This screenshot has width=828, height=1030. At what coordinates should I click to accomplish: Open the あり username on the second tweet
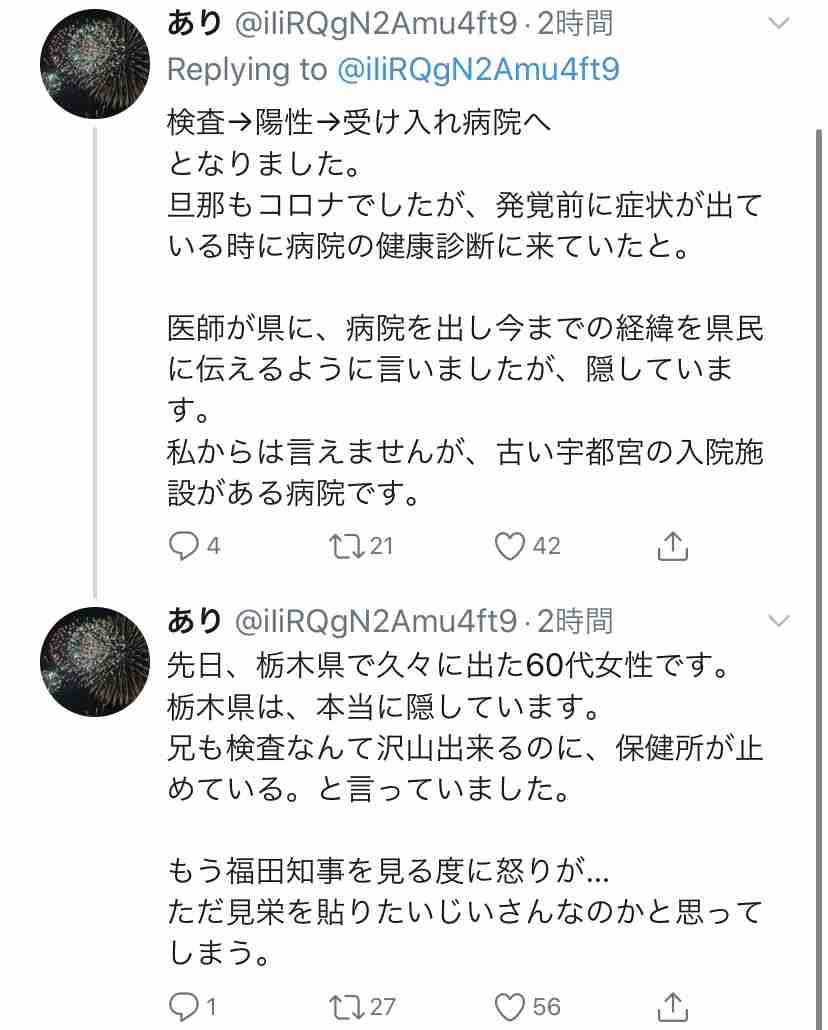point(195,621)
